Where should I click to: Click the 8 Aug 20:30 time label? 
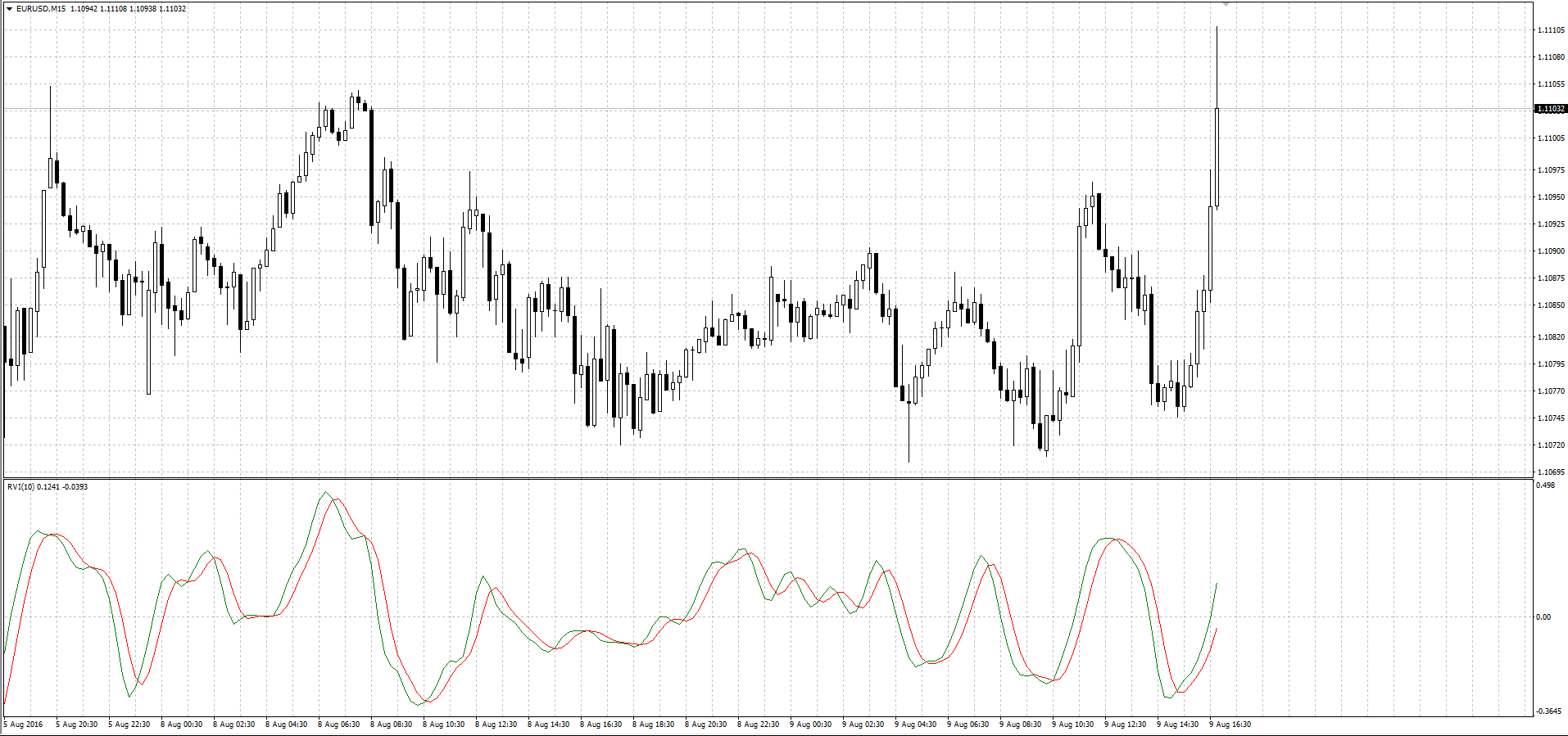coord(706,725)
